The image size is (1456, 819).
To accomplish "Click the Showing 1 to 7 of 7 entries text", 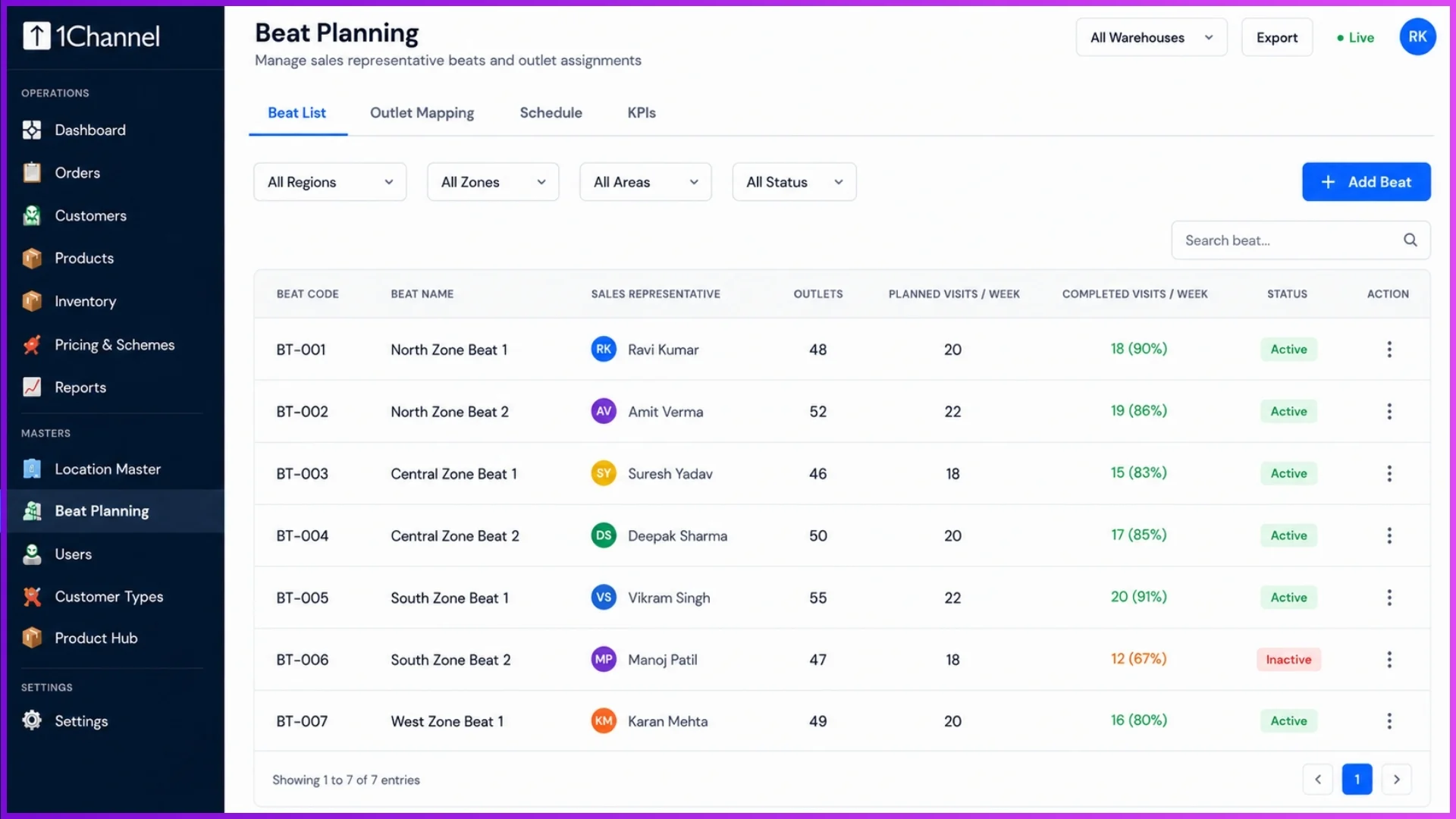I will (346, 780).
